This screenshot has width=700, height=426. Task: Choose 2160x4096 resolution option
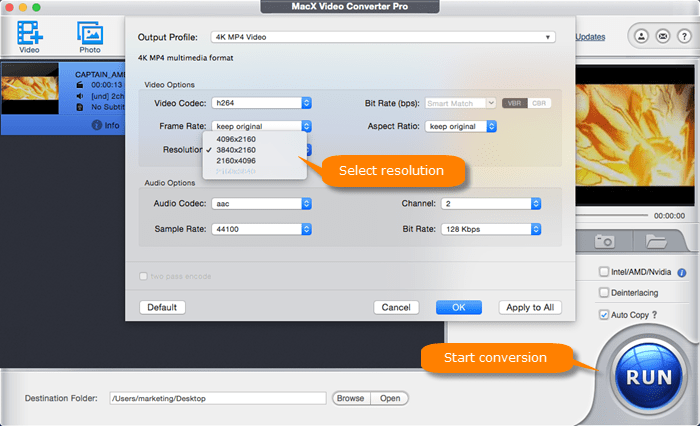pyautogui.click(x=254, y=160)
